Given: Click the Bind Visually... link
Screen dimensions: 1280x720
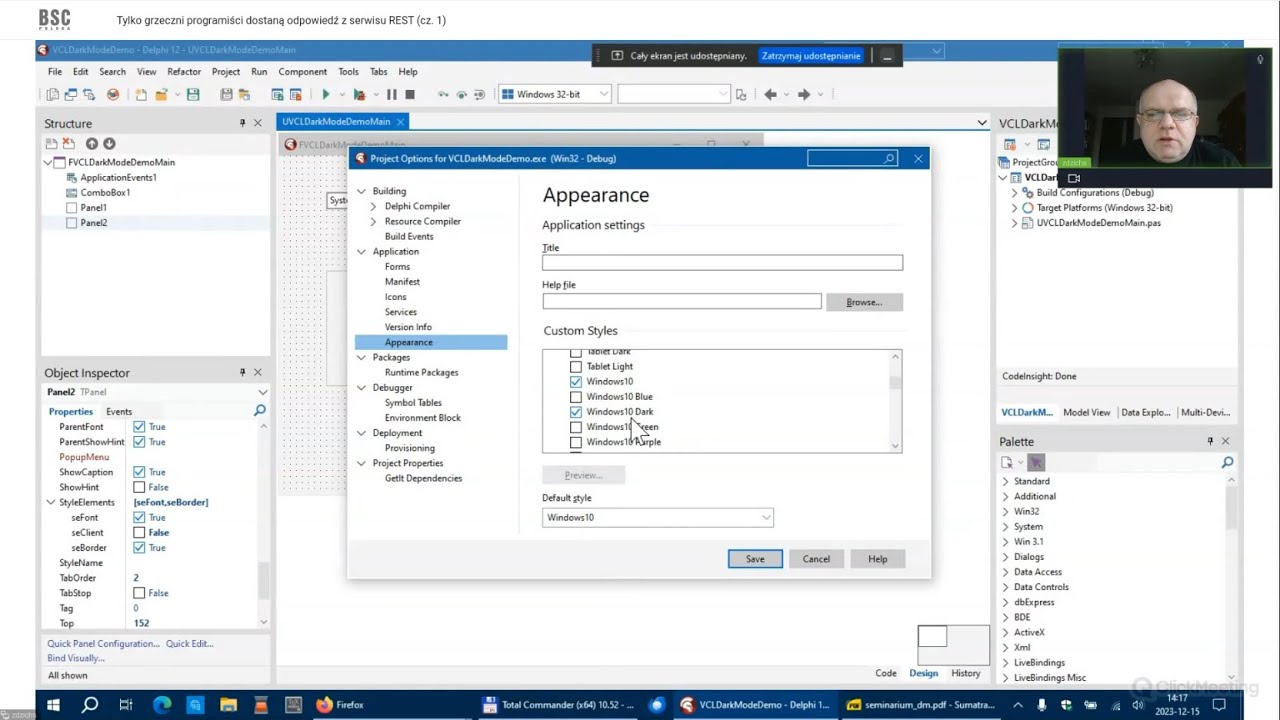Looking at the screenshot, I should pyautogui.click(x=76, y=658).
